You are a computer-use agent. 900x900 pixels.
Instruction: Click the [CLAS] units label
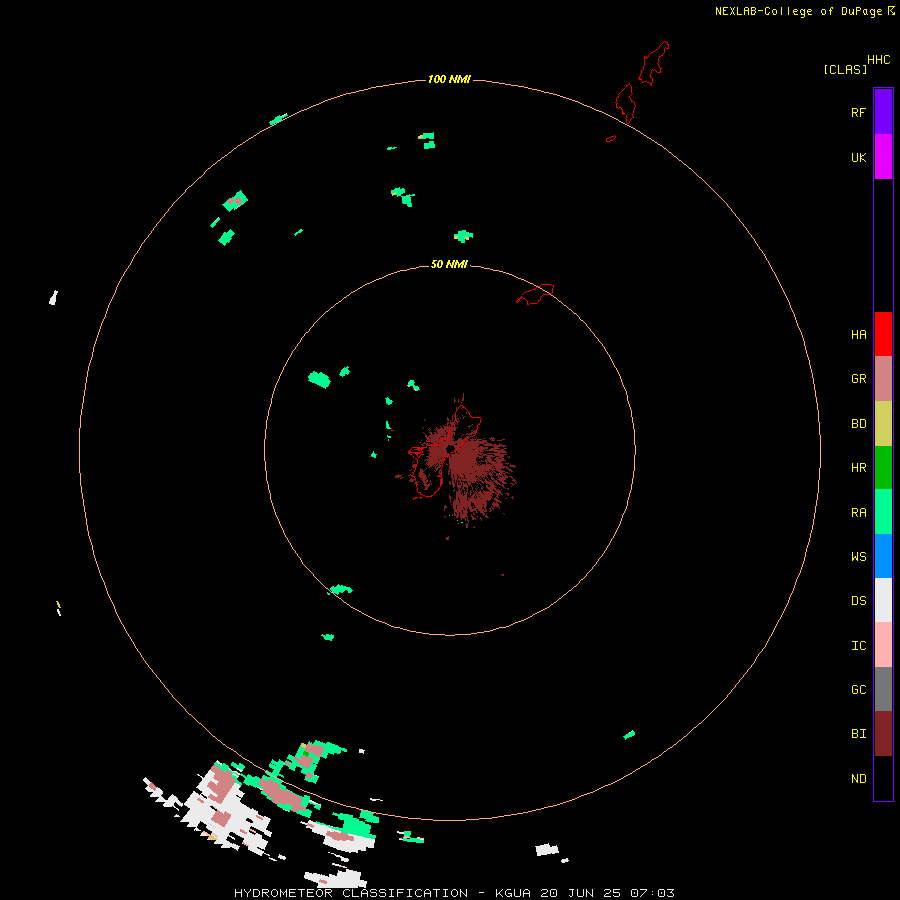pos(845,69)
